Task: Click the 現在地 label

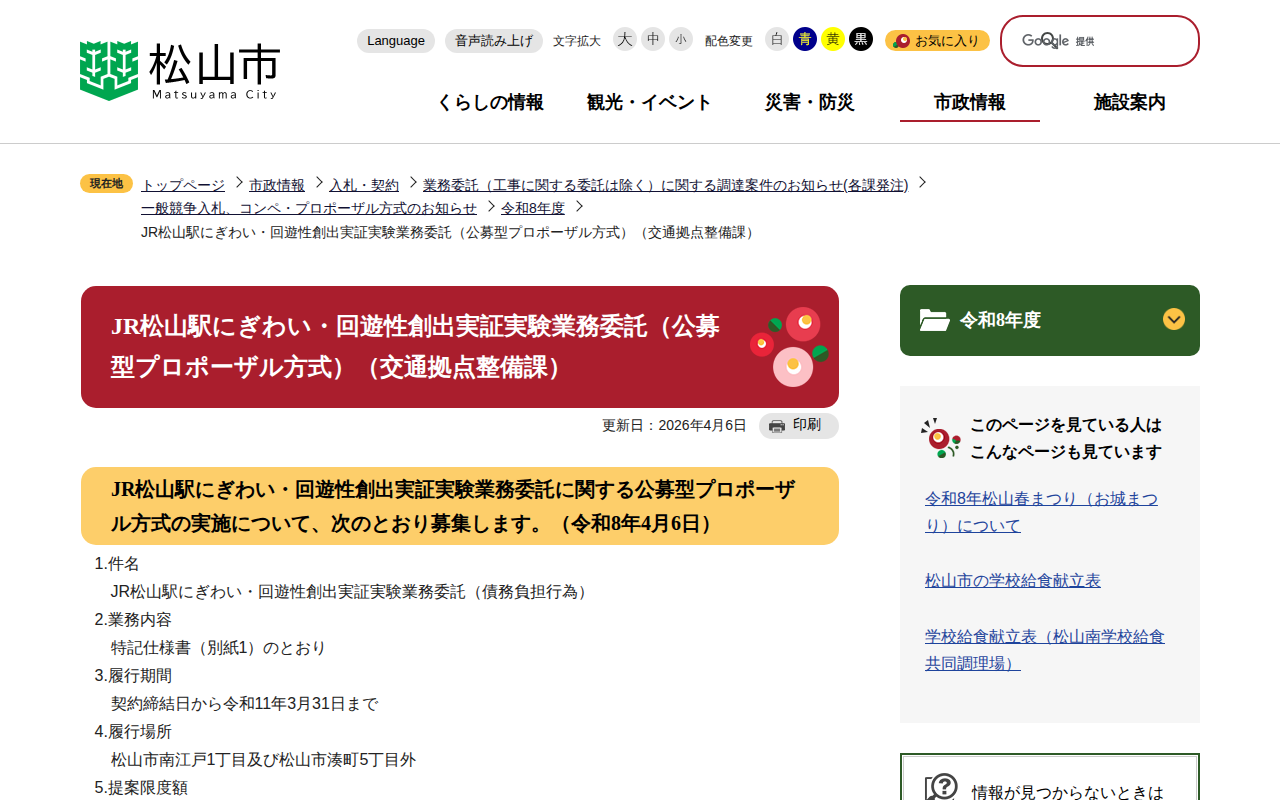Action: coord(106,183)
